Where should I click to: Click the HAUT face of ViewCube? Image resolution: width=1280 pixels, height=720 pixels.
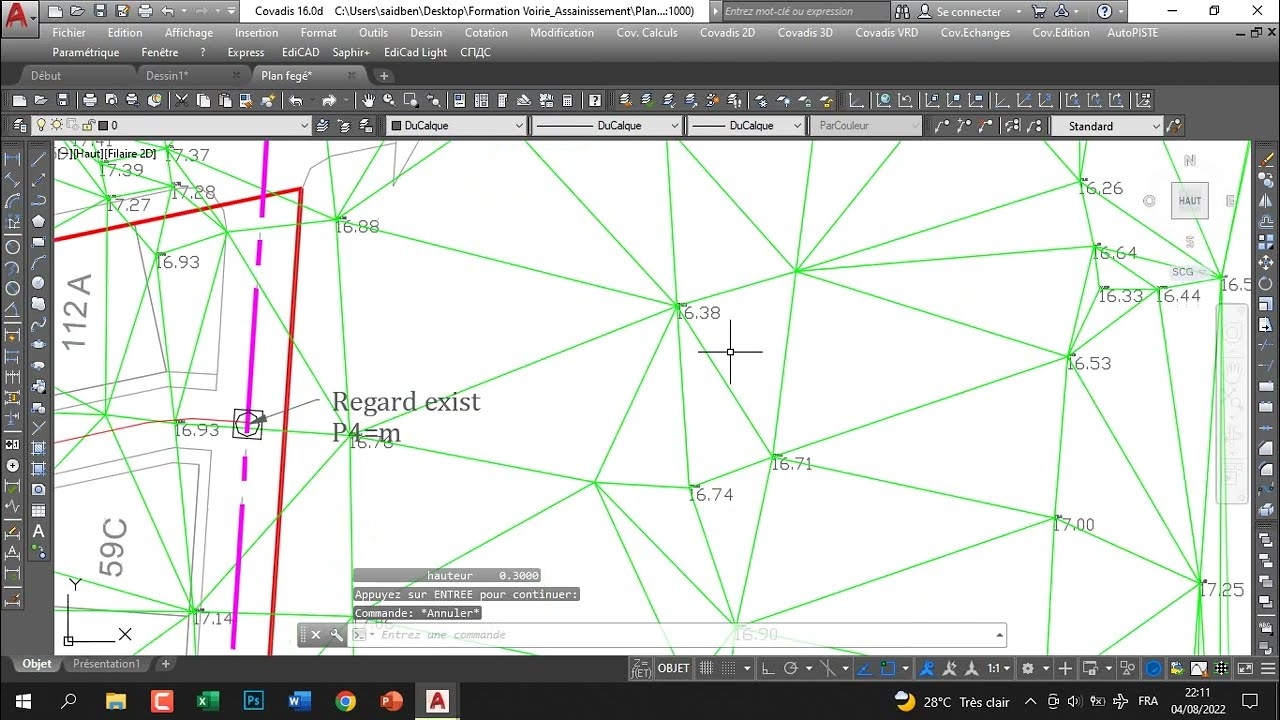(x=1190, y=201)
